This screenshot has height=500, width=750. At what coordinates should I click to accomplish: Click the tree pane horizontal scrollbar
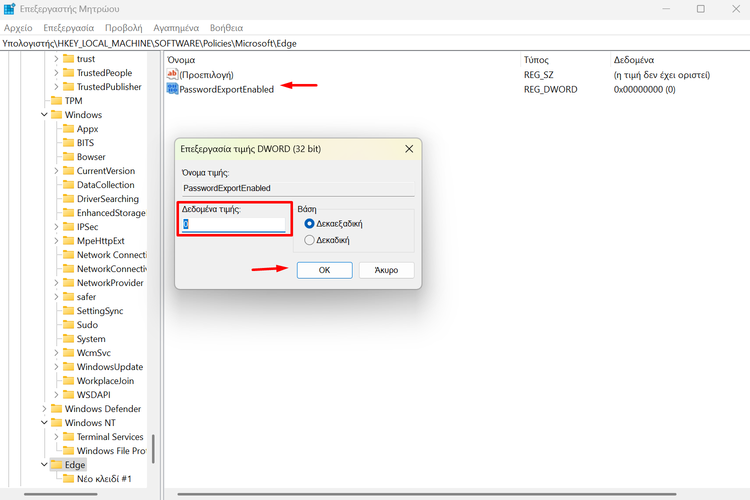(61, 494)
